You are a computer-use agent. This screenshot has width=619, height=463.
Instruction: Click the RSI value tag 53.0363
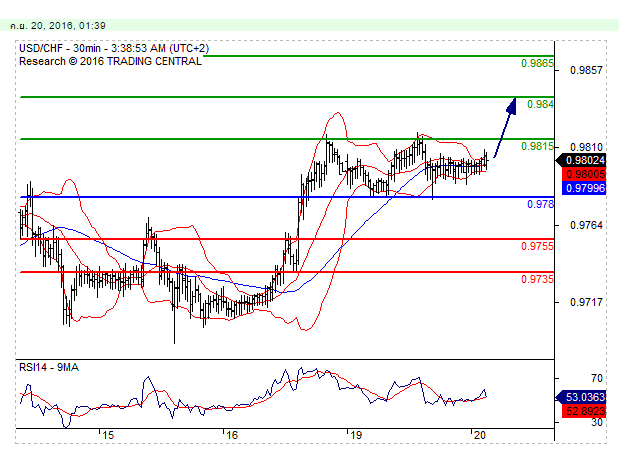[581, 397]
